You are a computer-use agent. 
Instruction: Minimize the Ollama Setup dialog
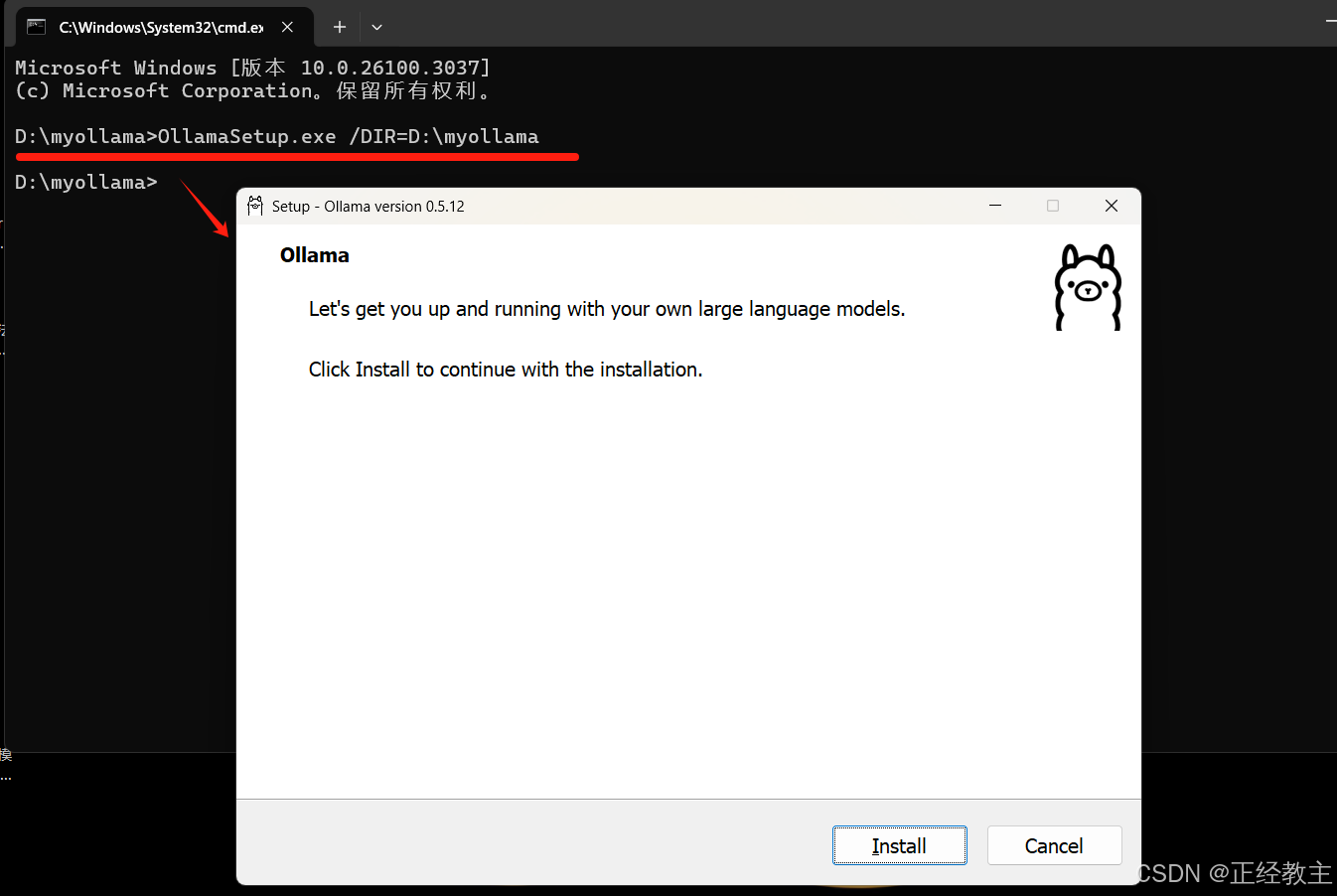995,206
